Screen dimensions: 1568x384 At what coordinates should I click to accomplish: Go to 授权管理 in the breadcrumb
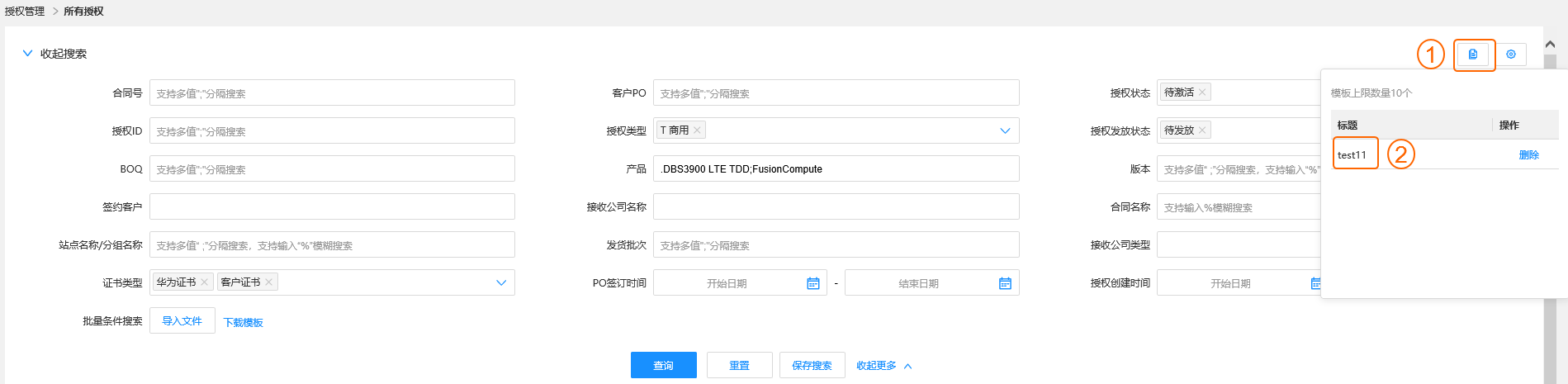click(25, 12)
